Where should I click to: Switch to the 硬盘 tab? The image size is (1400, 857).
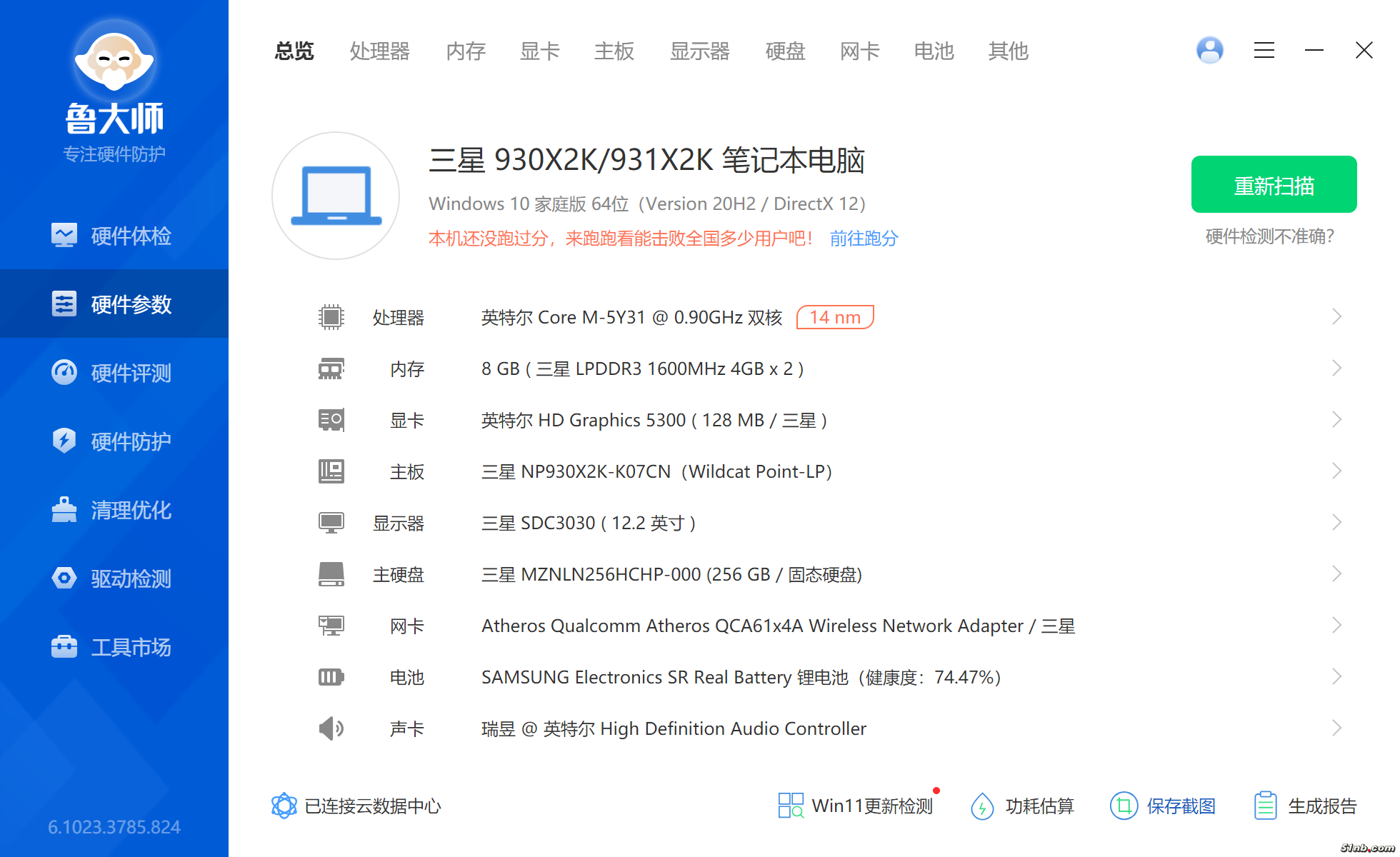coord(785,51)
